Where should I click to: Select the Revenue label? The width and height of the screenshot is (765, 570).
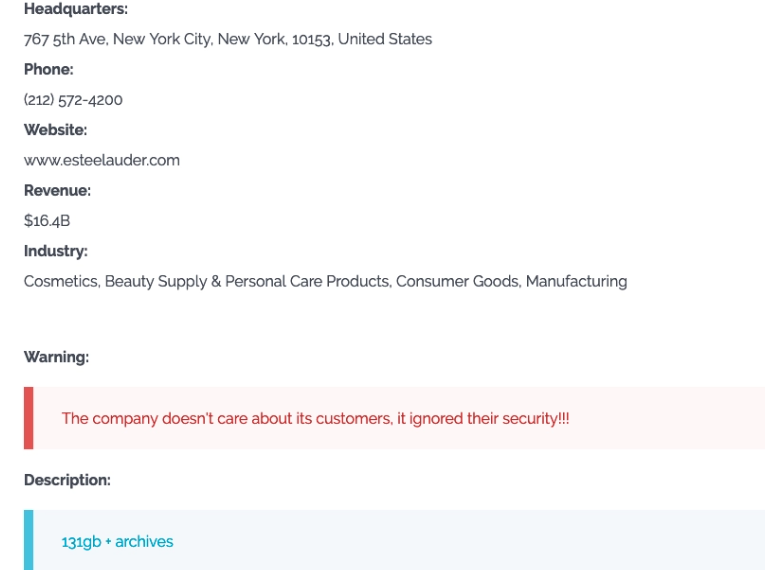(58, 190)
